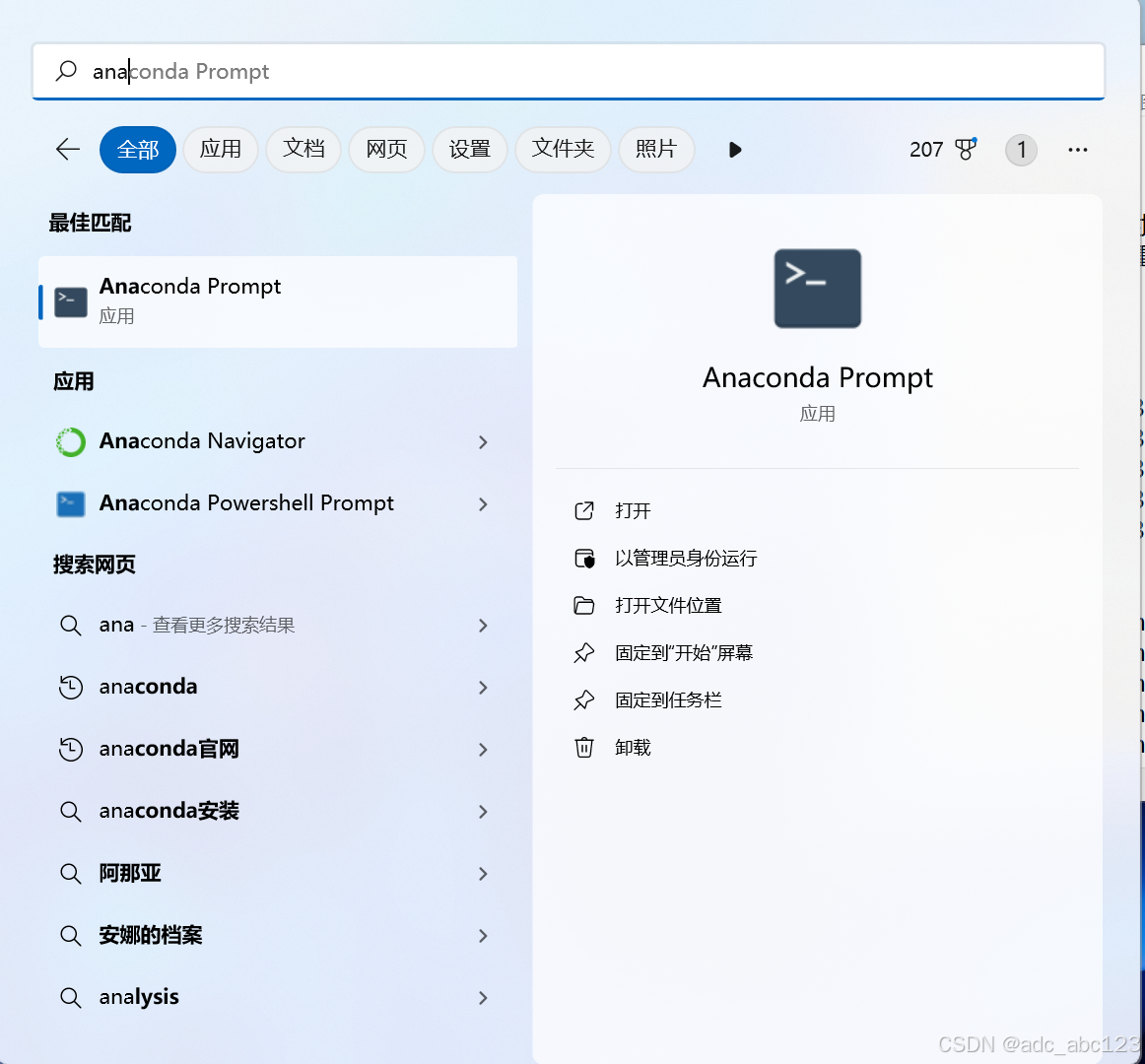Select the 全部 filter tab

pyautogui.click(x=138, y=150)
